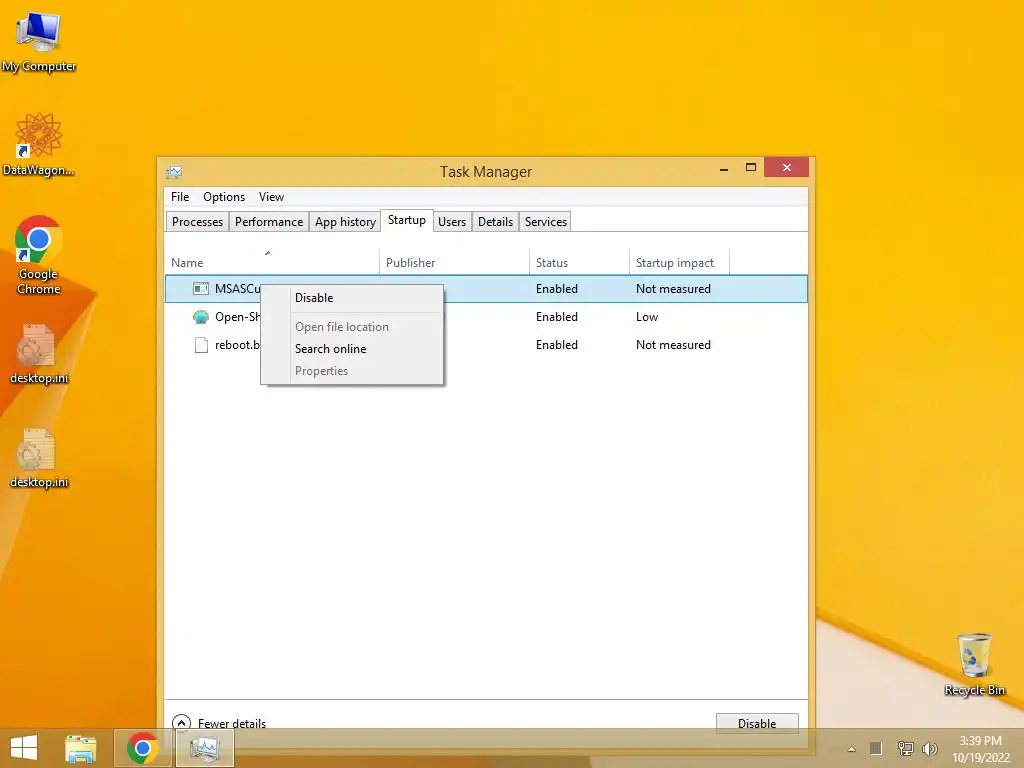Screen dimensions: 1024x768
Task: Click Task Manager taskbar icon
Action: coord(204,748)
